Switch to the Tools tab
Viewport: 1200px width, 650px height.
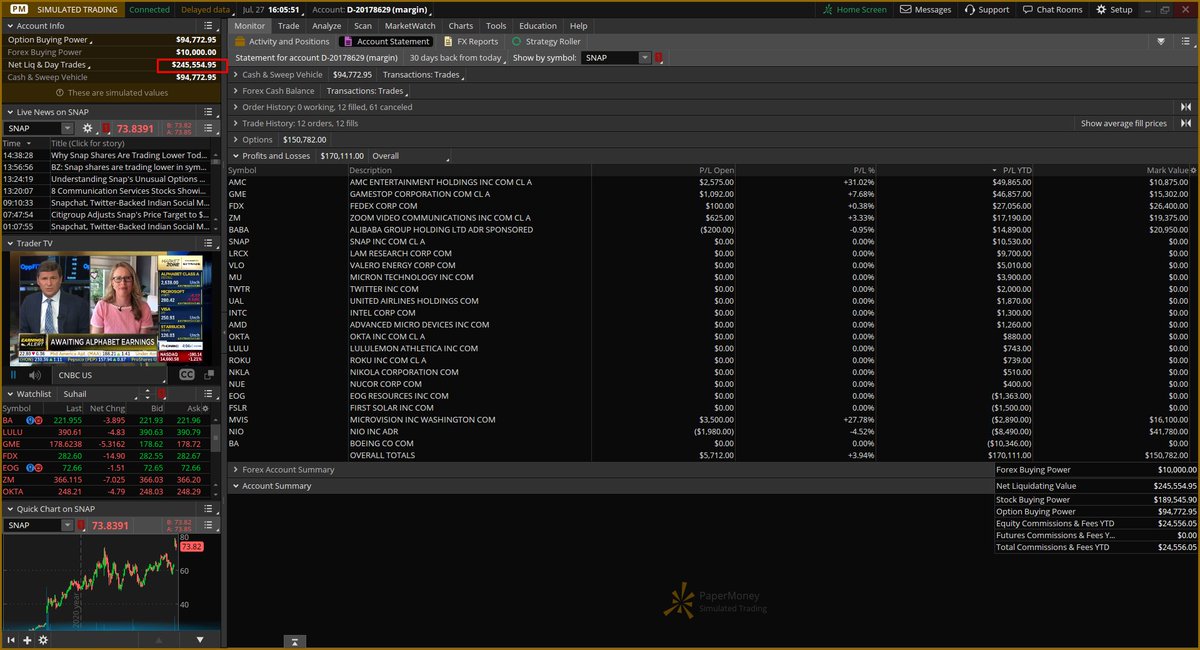click(x=496, y=26)
